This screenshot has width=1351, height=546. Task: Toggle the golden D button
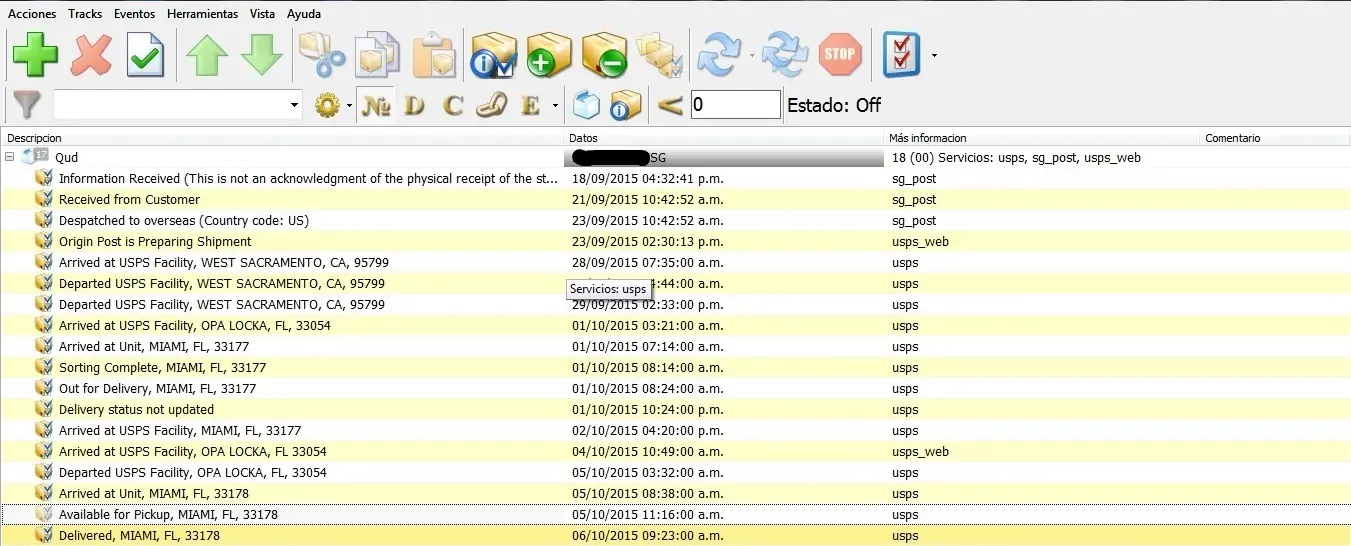pyautogui.click(x=416, y=104)
